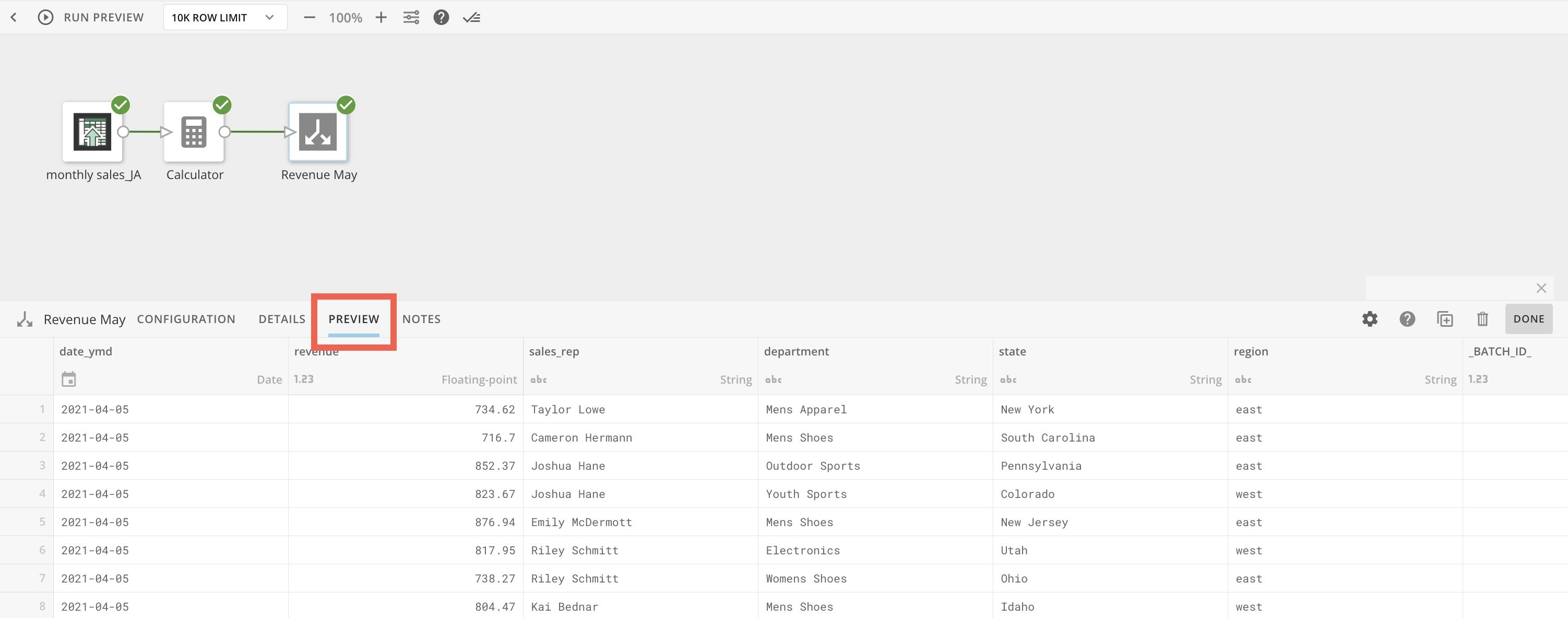Zoom in with the plus icon

coord(381,17)
